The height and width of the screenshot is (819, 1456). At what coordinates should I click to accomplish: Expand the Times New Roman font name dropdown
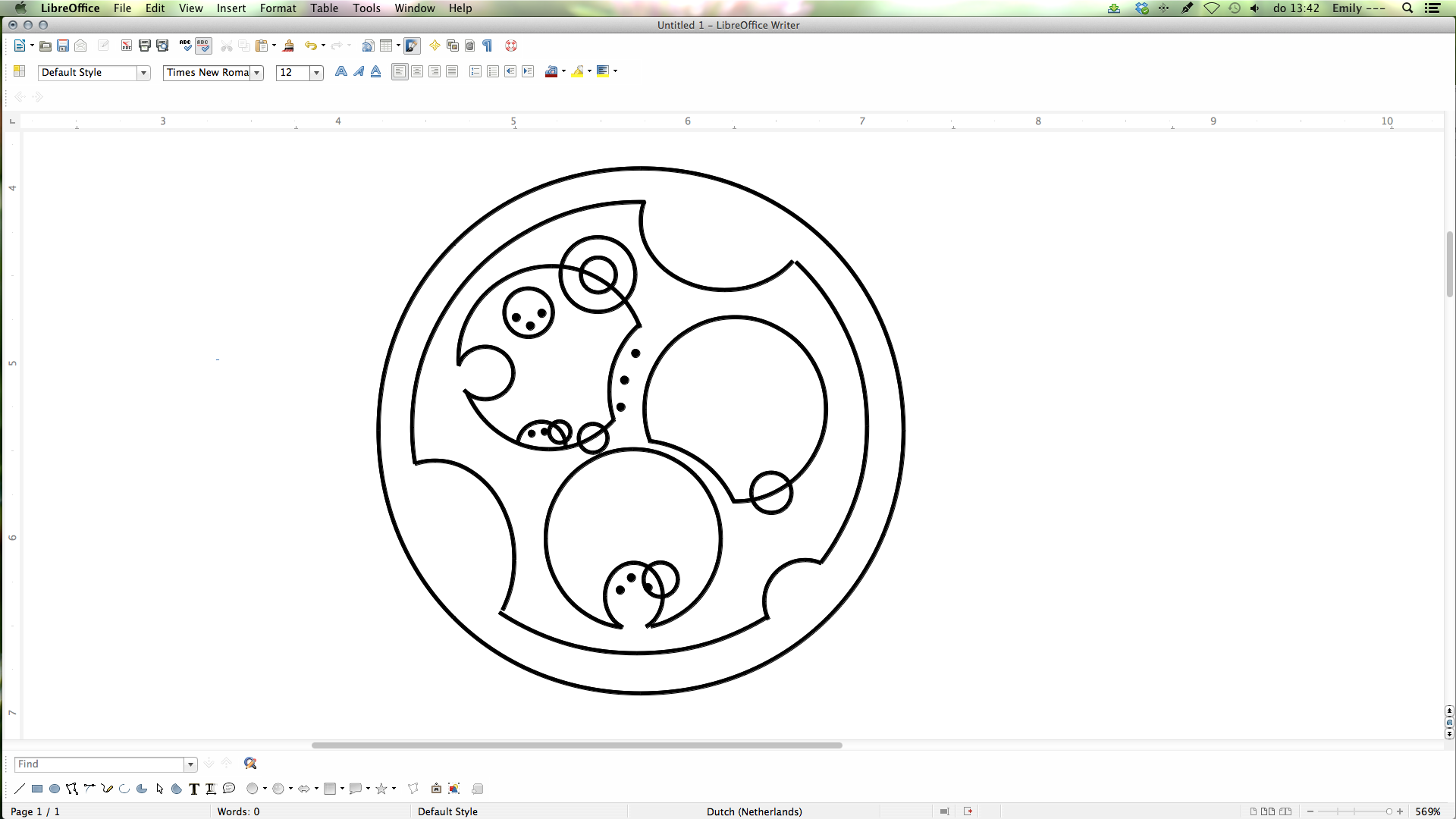click(257, 73)
